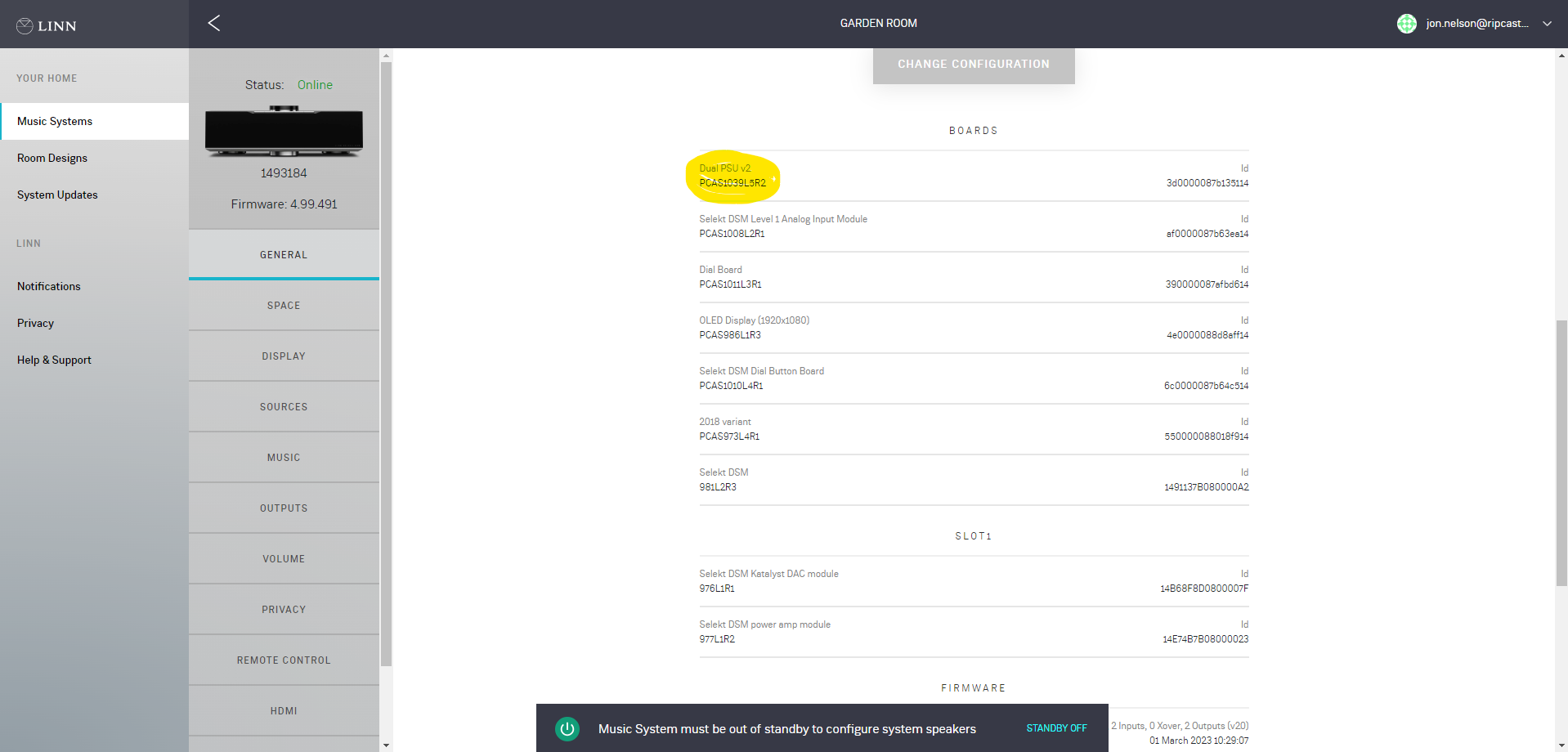Click the main page scroll up arrow
Viewport: 1568px width, 752px height.
click(x=1561, y=56)
